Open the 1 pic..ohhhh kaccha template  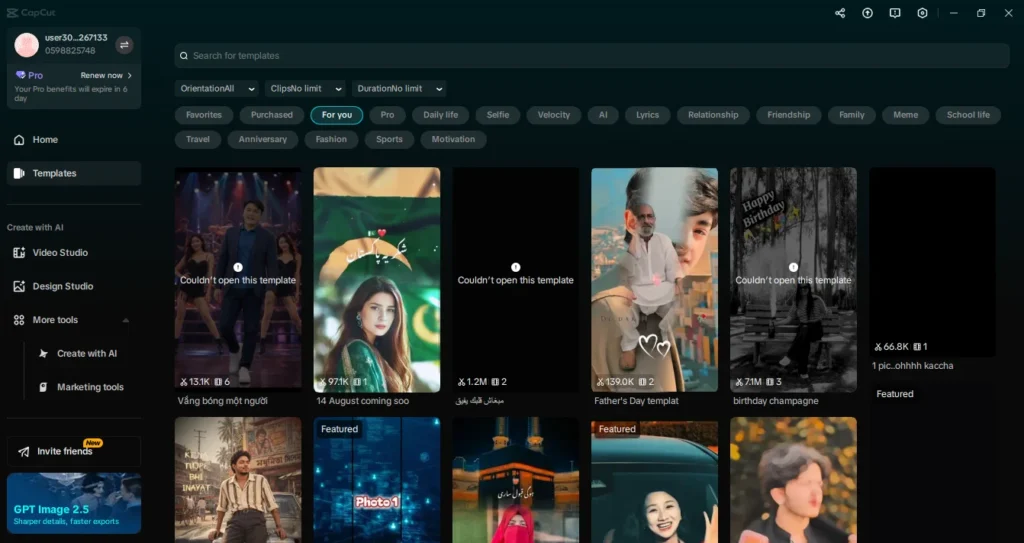pyautogui.click(x=933, y=262)
